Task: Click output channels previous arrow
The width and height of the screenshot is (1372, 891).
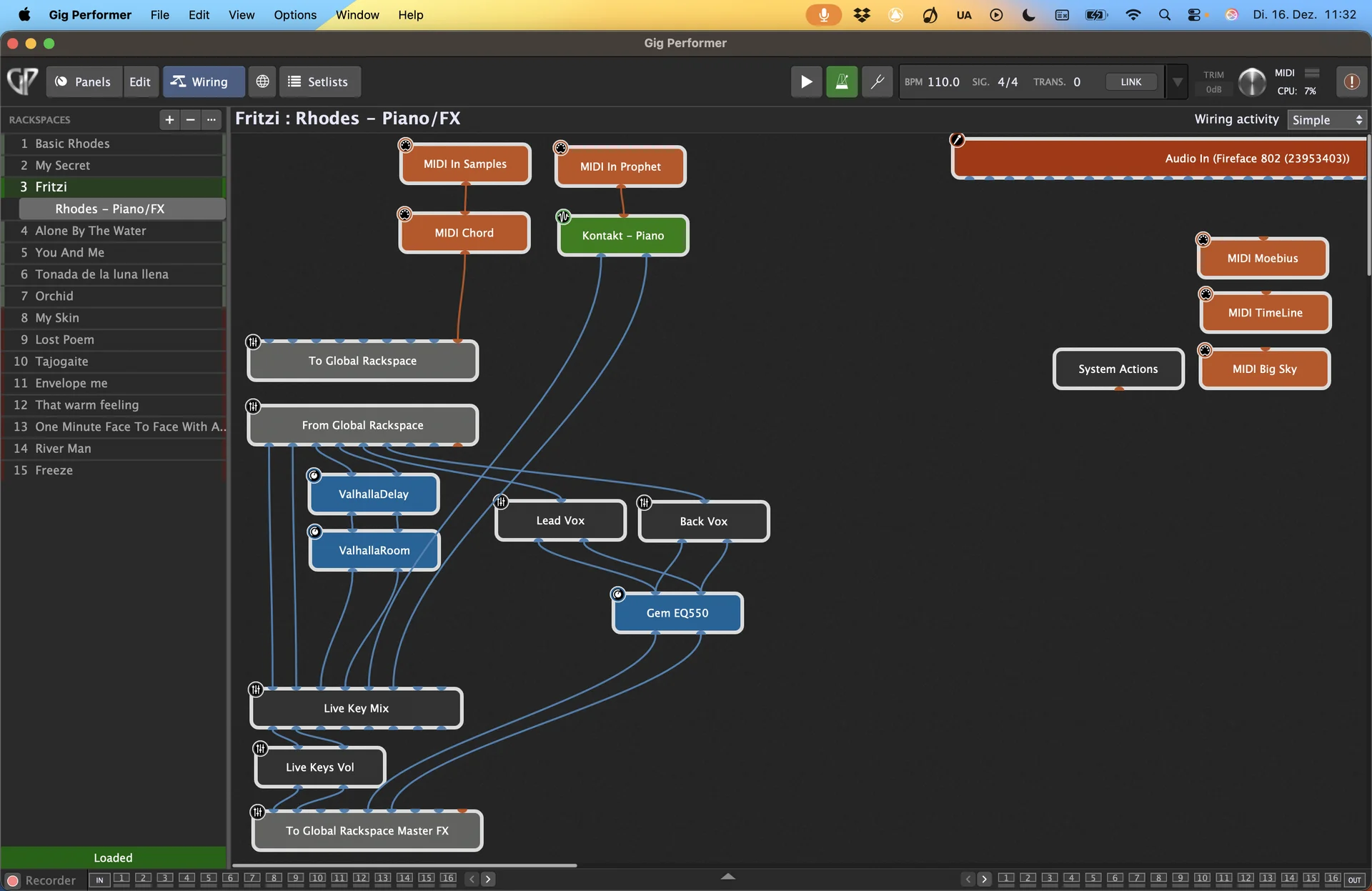Action: pyautogui.click(x=968, y=879)
